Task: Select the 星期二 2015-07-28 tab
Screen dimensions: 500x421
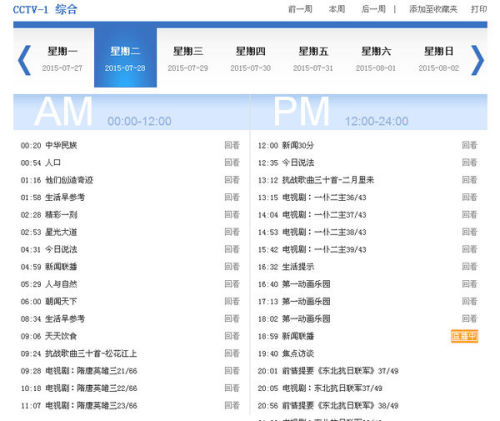Action: (125, 58)
